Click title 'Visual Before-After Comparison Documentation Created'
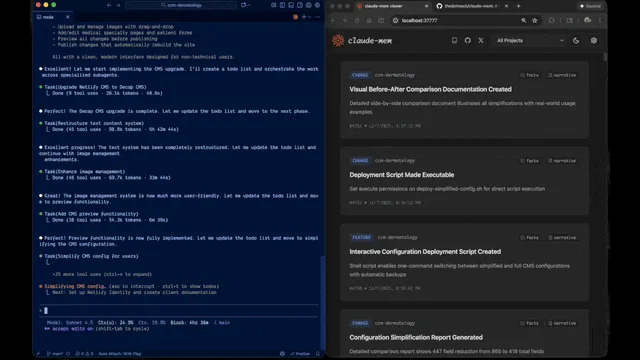This screenshot has width=640, height=360. pos(430,89)
